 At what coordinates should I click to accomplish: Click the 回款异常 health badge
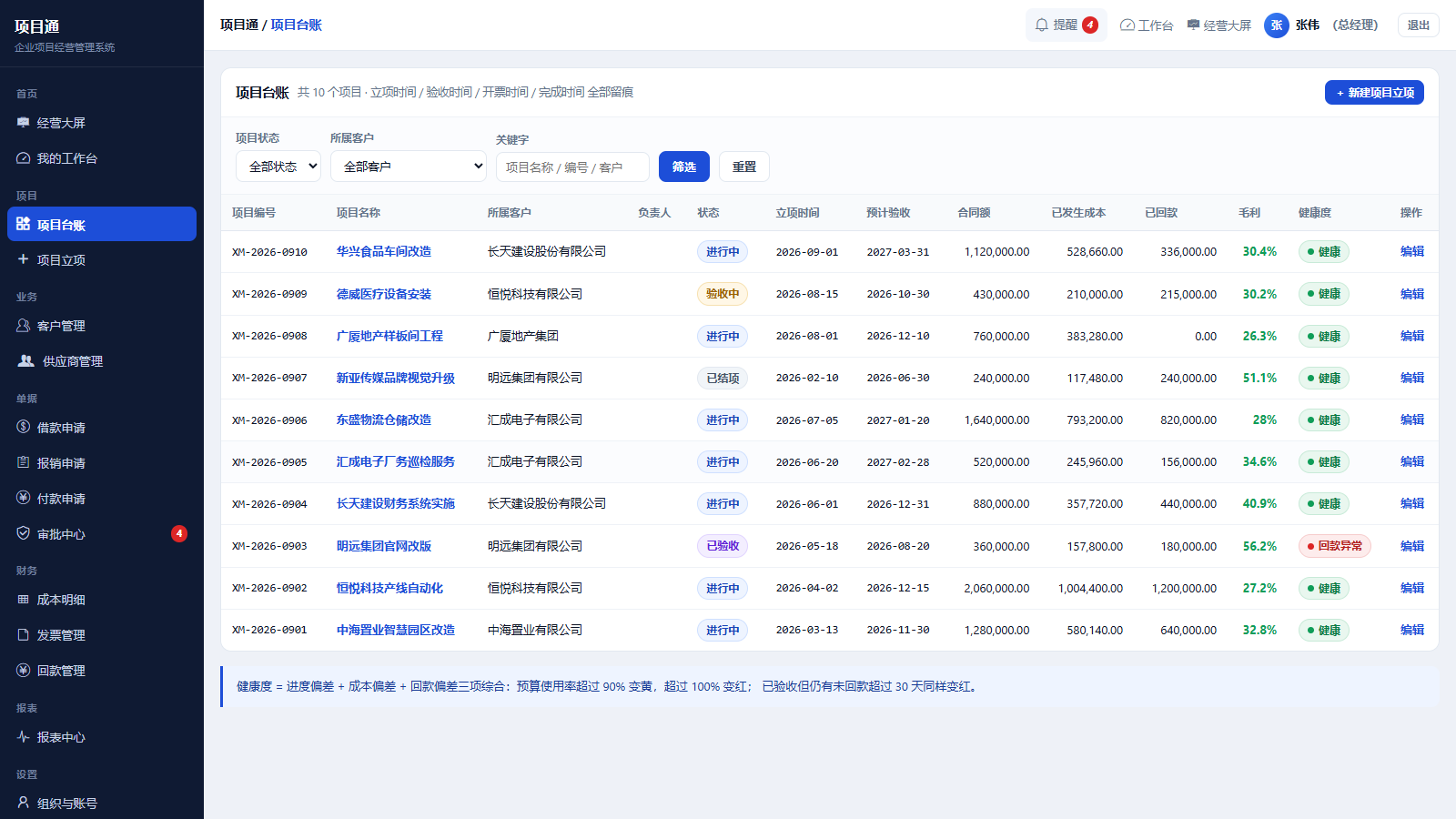pos(1335,546)
